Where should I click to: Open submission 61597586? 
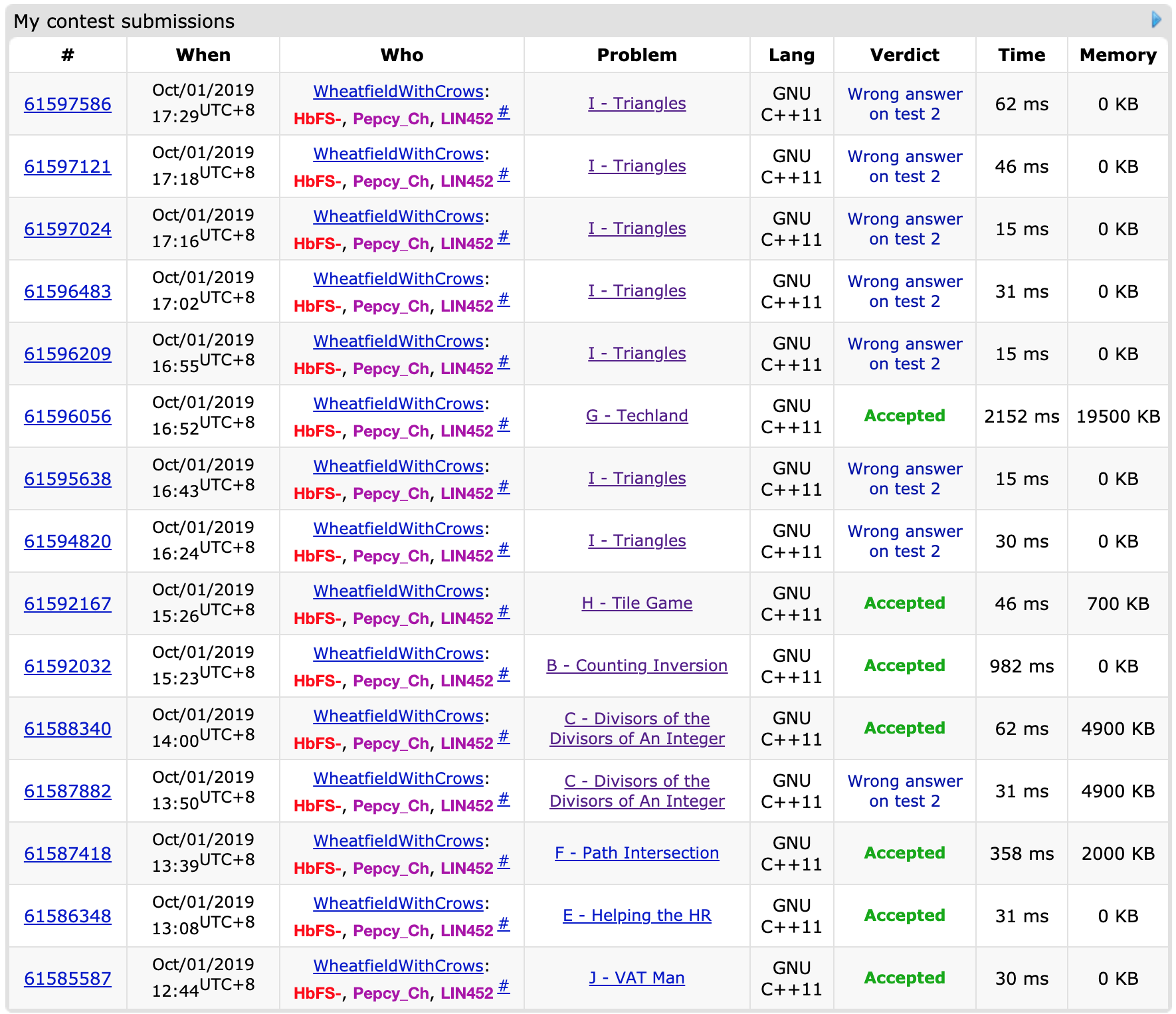(68, 104)
